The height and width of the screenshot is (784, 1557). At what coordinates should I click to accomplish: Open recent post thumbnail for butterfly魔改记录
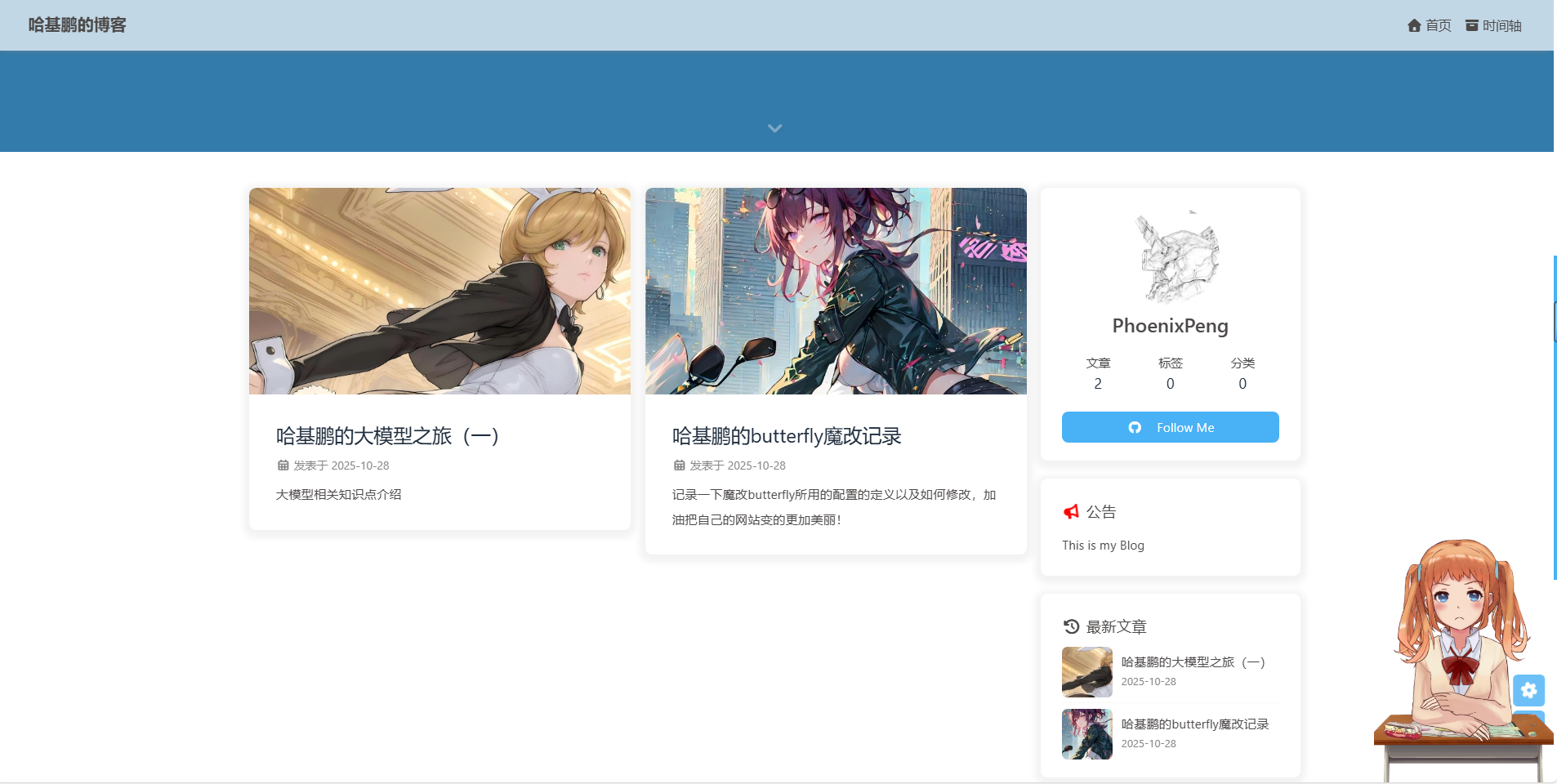[x=1087, y=734]
